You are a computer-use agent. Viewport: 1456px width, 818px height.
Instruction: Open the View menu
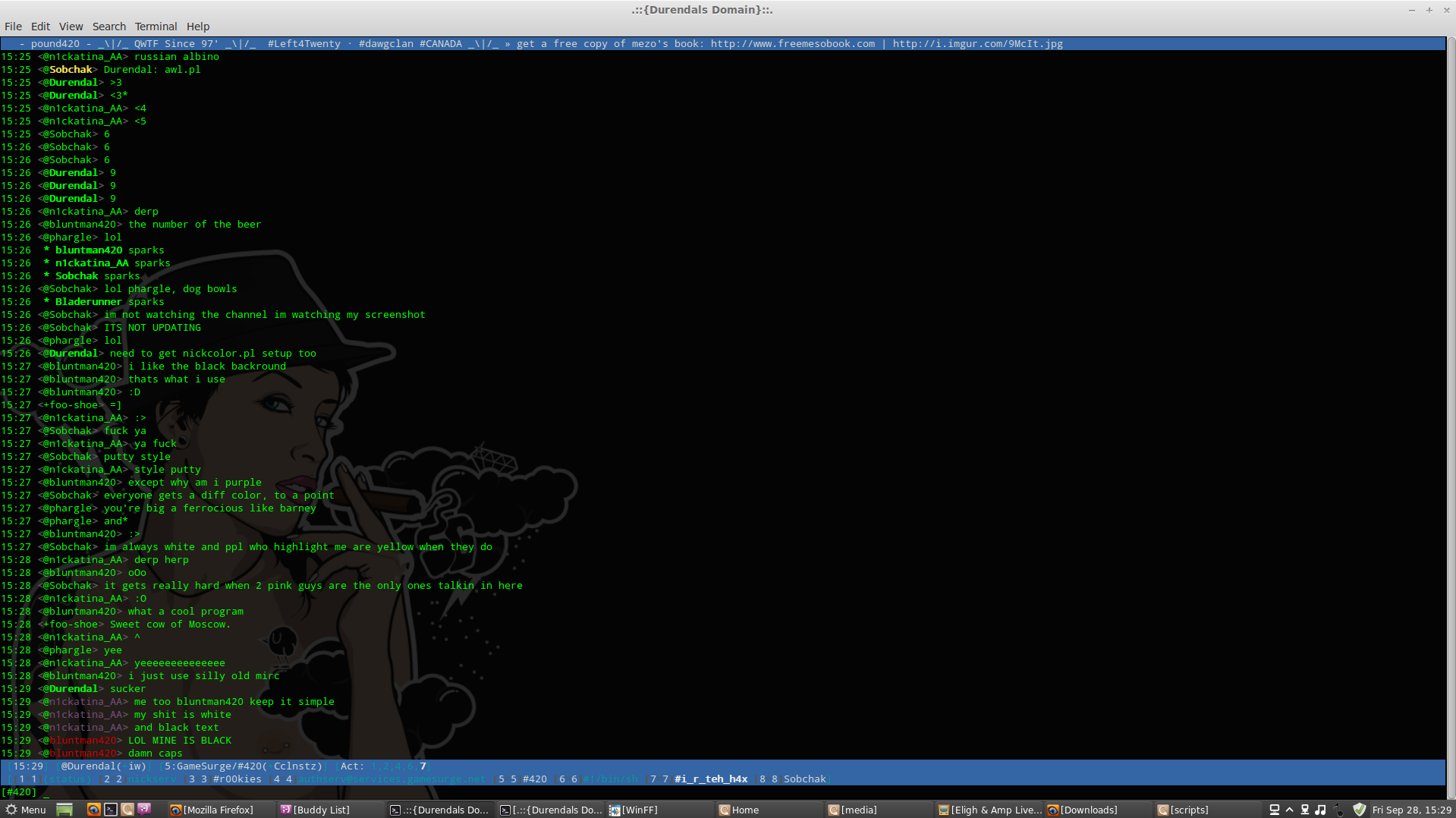click(x=71, y=26)
